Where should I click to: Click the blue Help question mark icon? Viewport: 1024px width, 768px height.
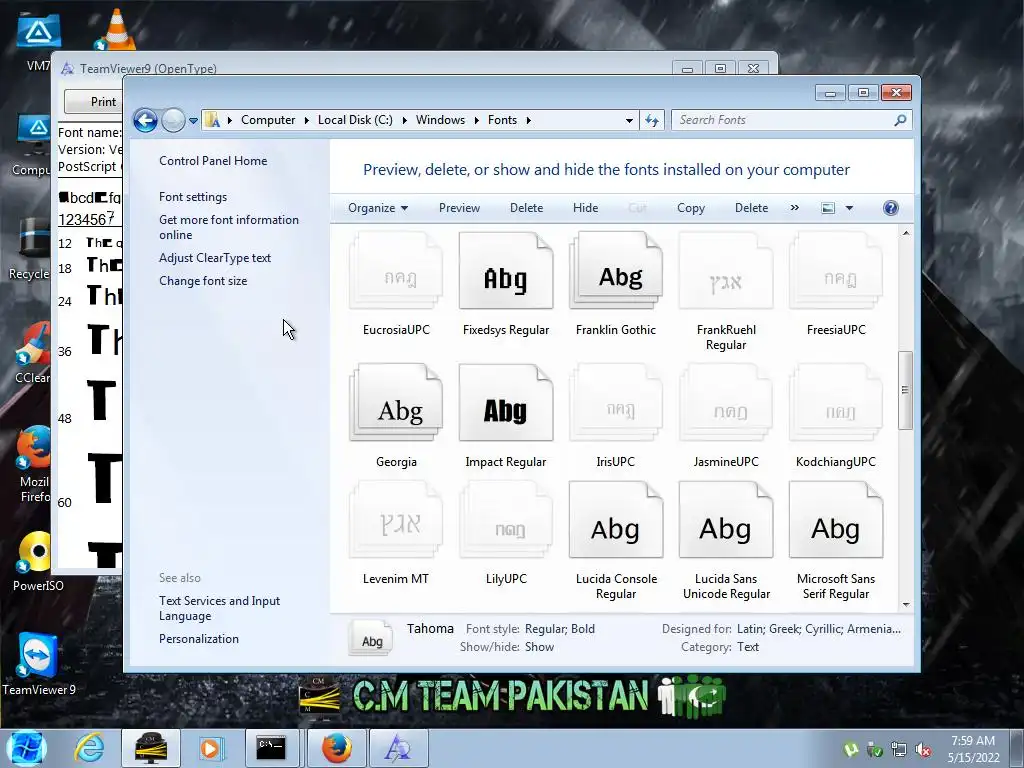click(891, 208)
